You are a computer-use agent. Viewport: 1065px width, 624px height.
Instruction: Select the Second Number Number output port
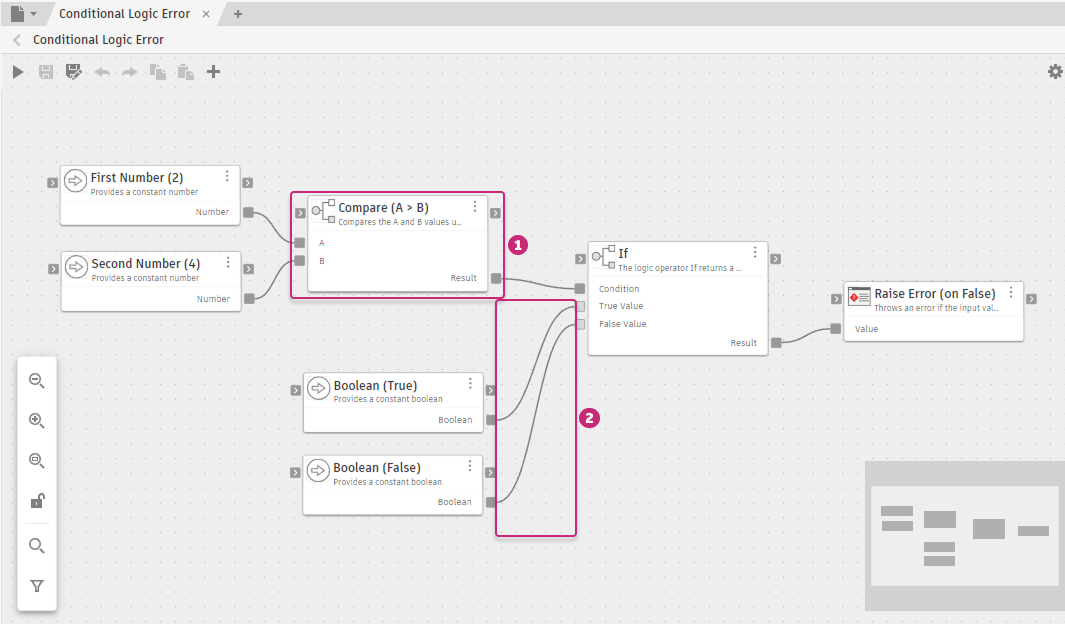click(249, 299)
